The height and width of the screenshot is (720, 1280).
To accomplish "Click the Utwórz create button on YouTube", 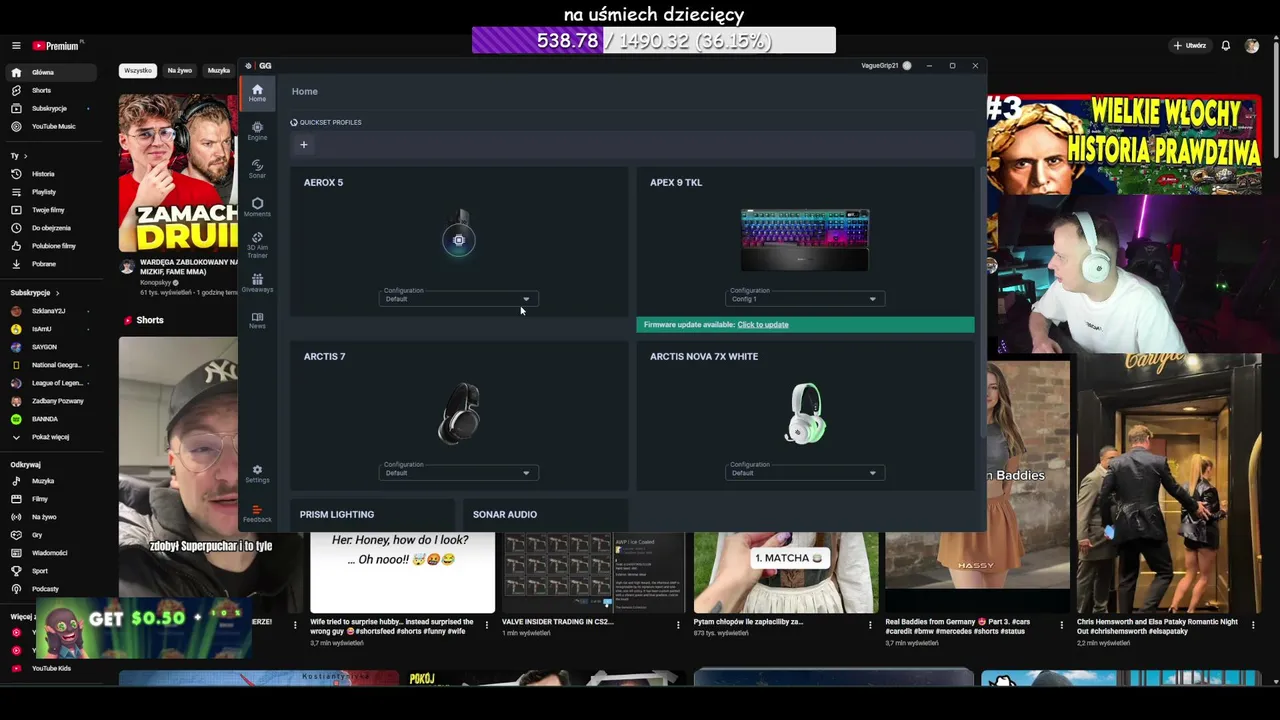I will (x=1190, y=46).
